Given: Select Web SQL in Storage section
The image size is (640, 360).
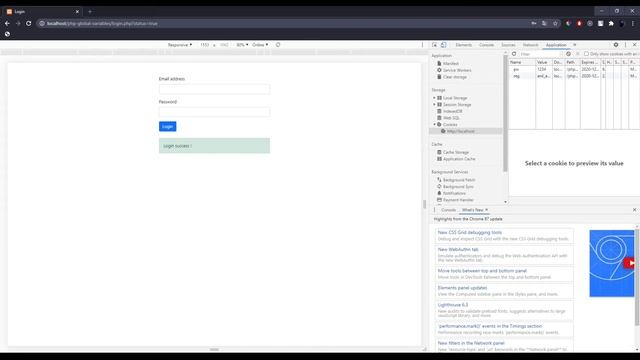Looking at the screenshot, I should (451, 118).
